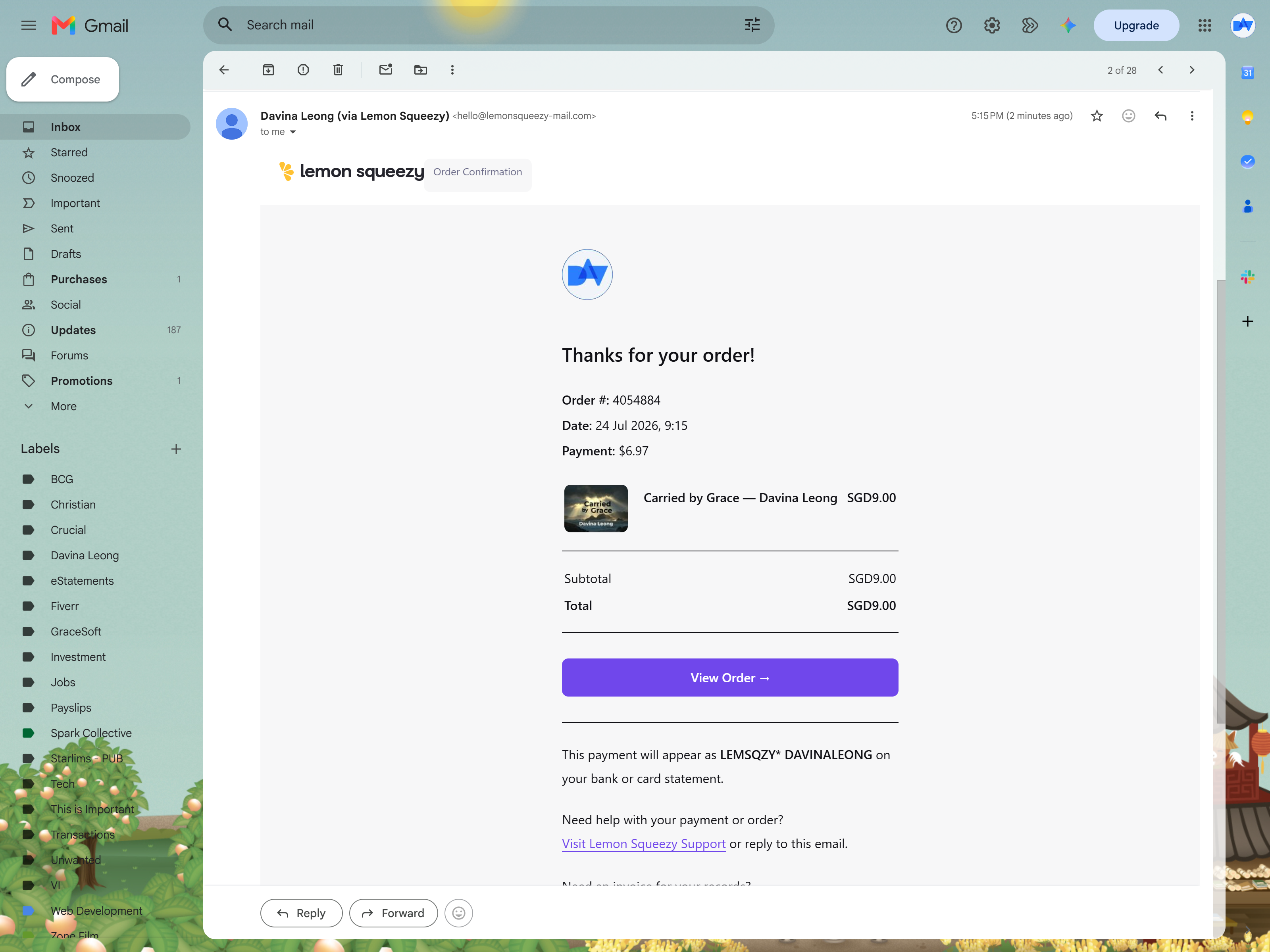Click into the Search mail field

(x=488, y=25)
